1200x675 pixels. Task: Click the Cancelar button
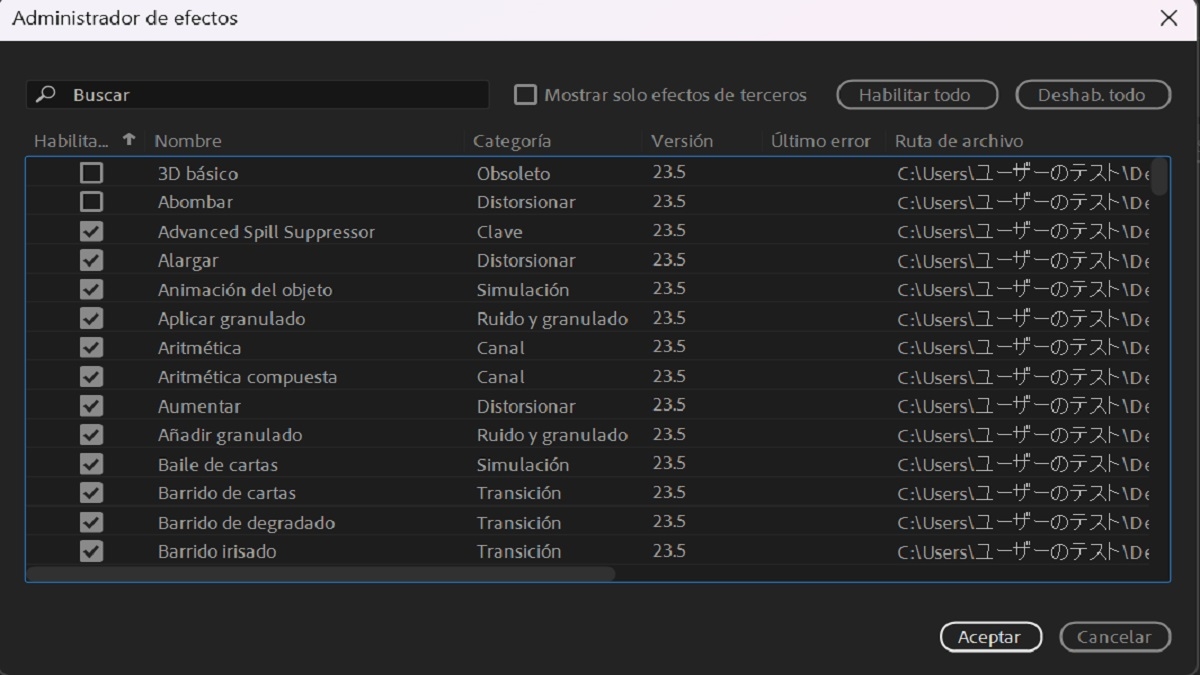(x=1114, y=636)
